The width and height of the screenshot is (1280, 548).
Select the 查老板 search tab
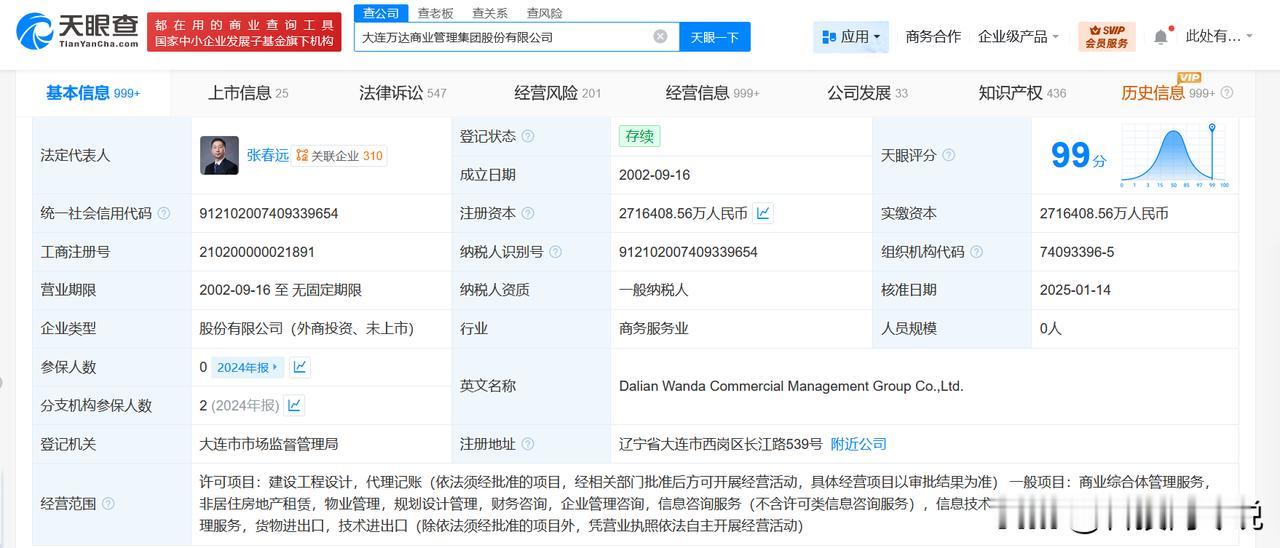pyautogui.click(x=435, y=13)
